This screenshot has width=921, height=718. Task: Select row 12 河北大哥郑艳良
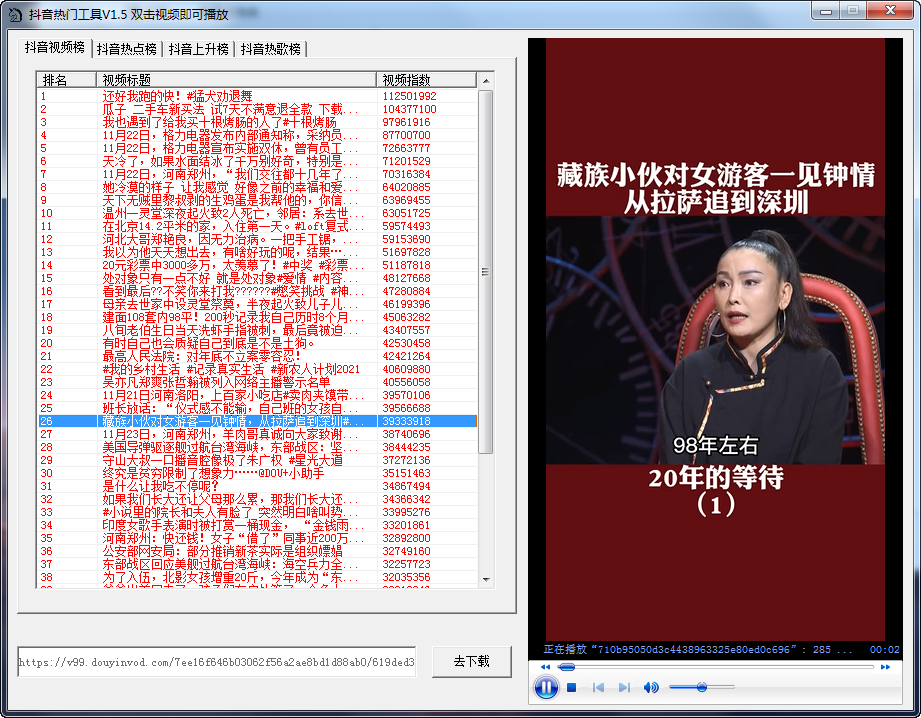(257, 239)
